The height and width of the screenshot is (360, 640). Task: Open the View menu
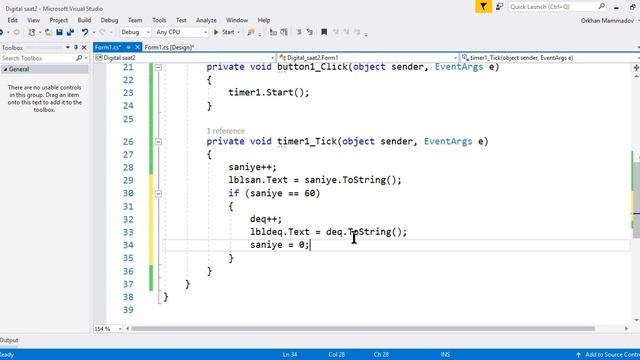(33, 20)
